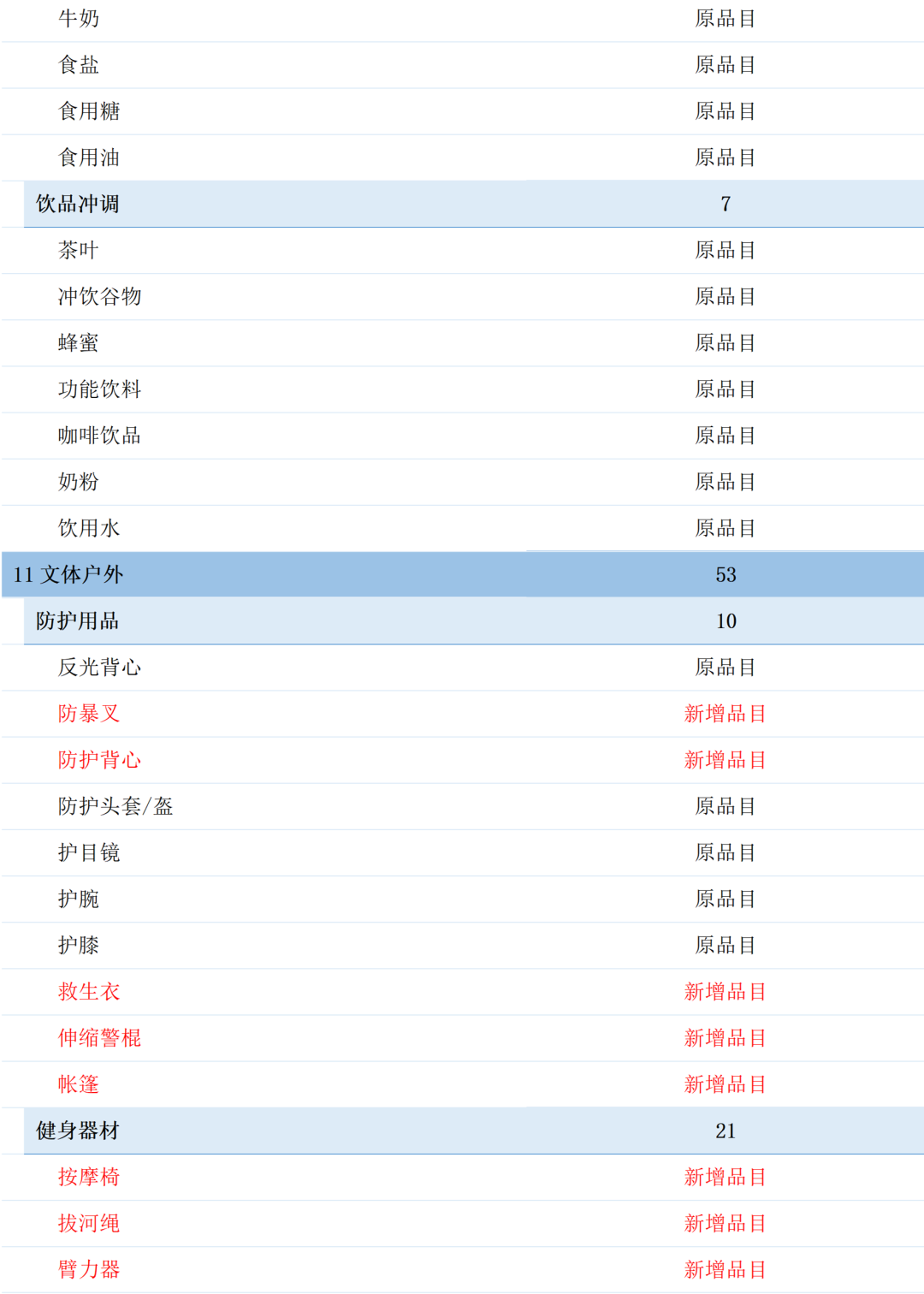Open the 健身器材 category header
Screen dimensions: 924x1294
point(75,1131)
